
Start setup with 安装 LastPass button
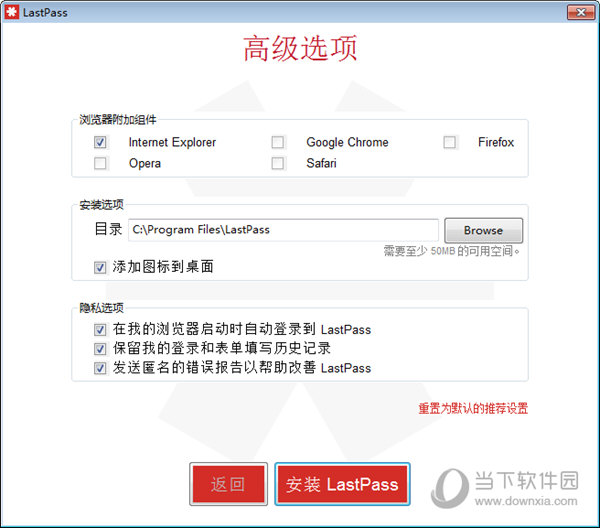(342, 484)
